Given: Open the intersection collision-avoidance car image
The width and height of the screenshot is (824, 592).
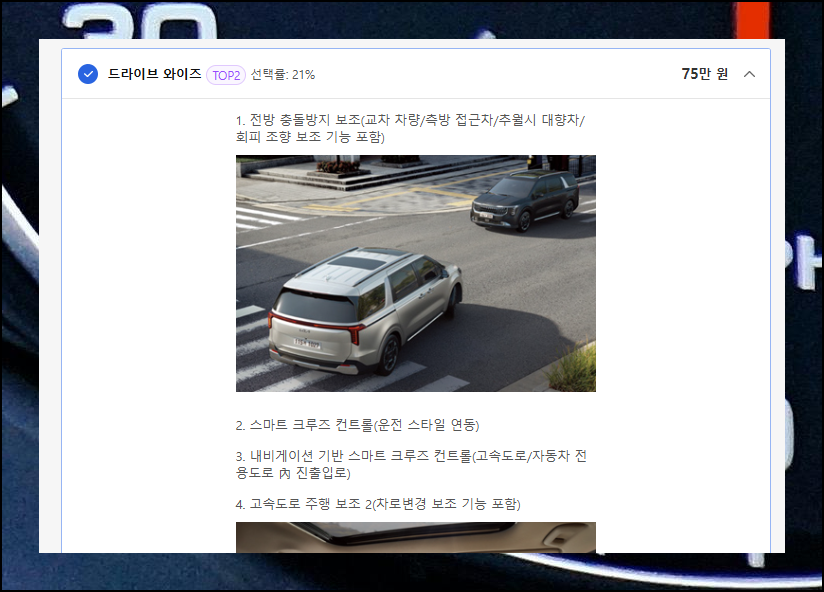Looking at the screenshot, I should (x=416, y=273).
